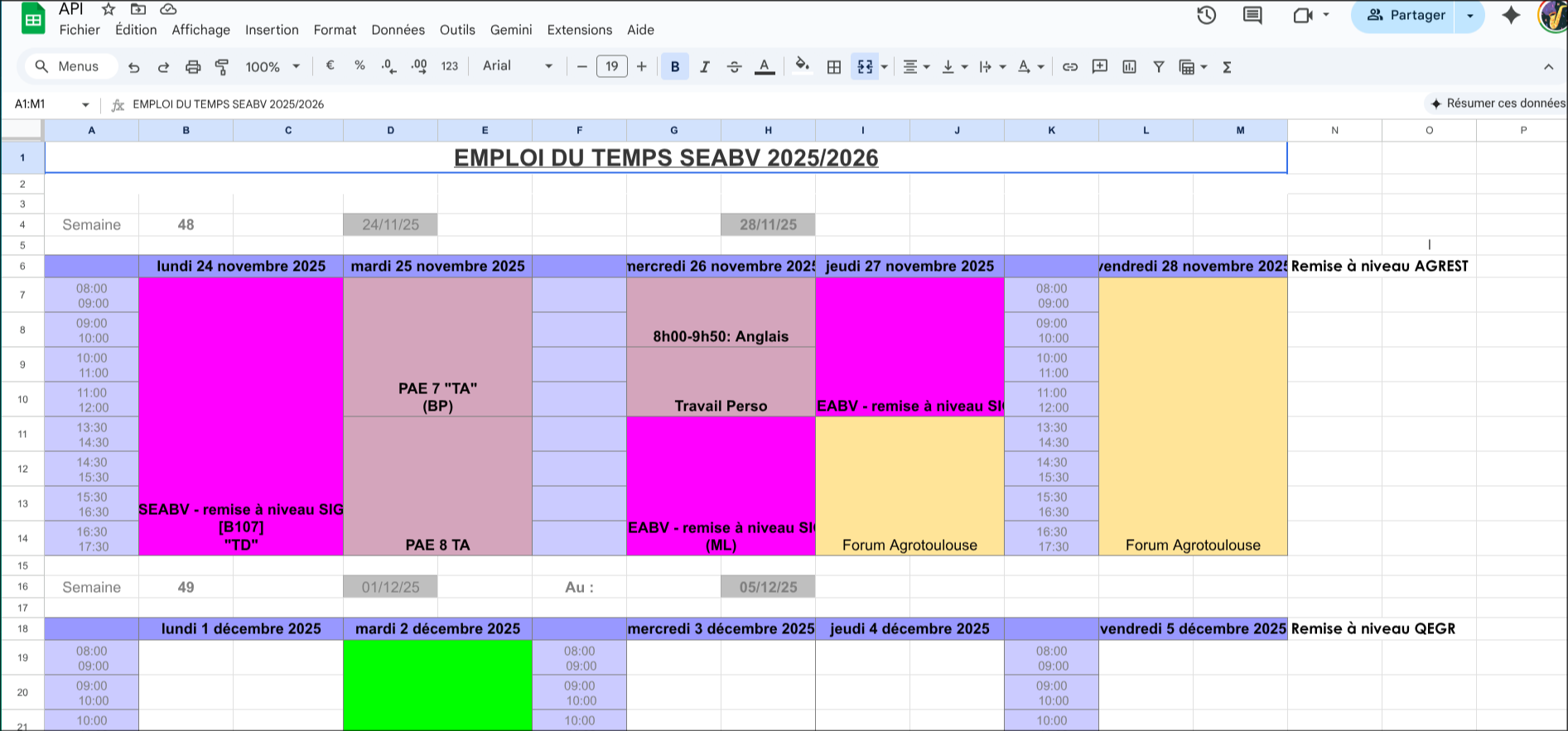Image resolution: width=1568 pixels, height=731 pixels.
Task: Star the API document
Action: pyautogui.click(x=109, y=9)
